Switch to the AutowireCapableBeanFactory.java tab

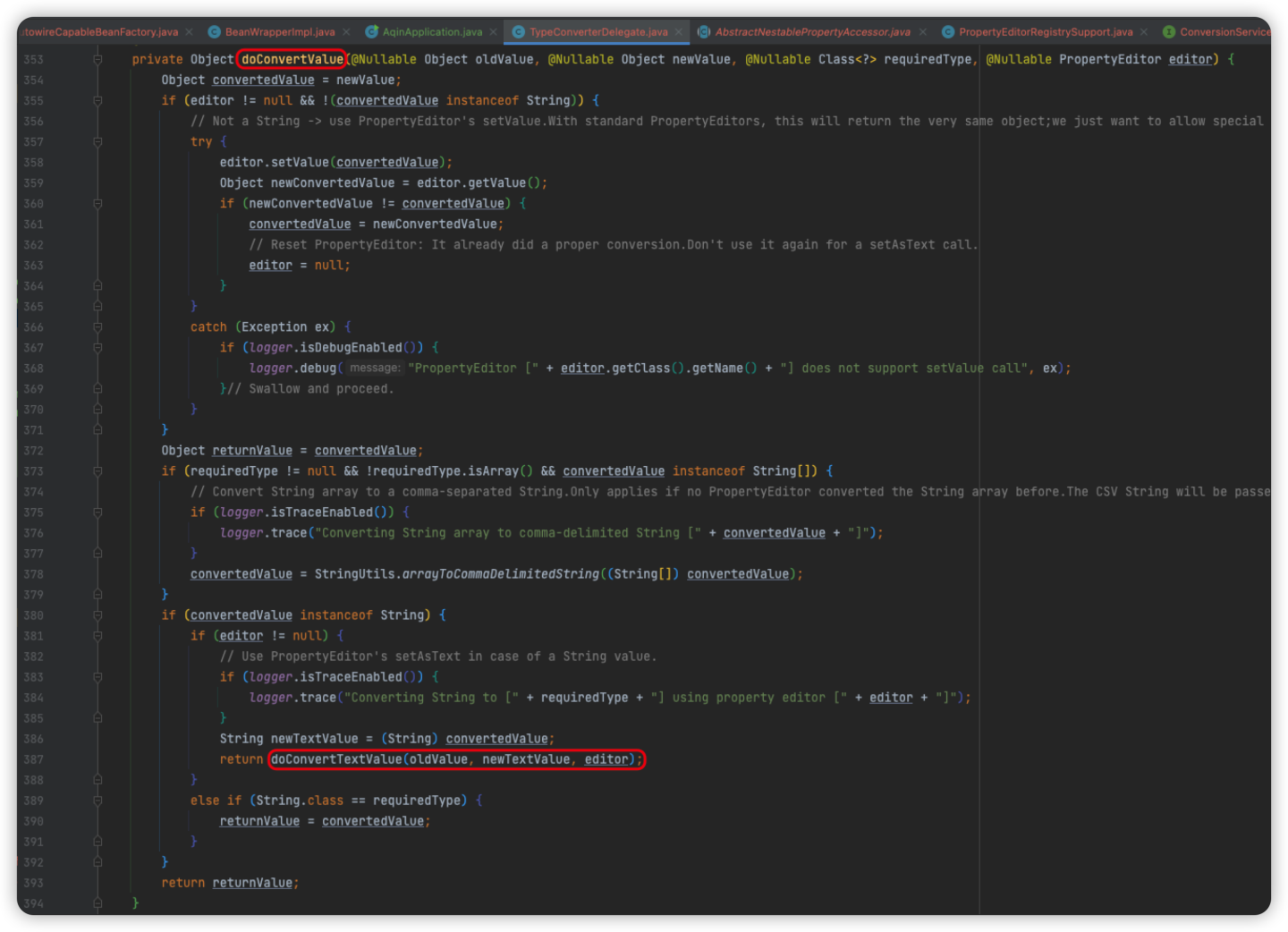[100, 32]
